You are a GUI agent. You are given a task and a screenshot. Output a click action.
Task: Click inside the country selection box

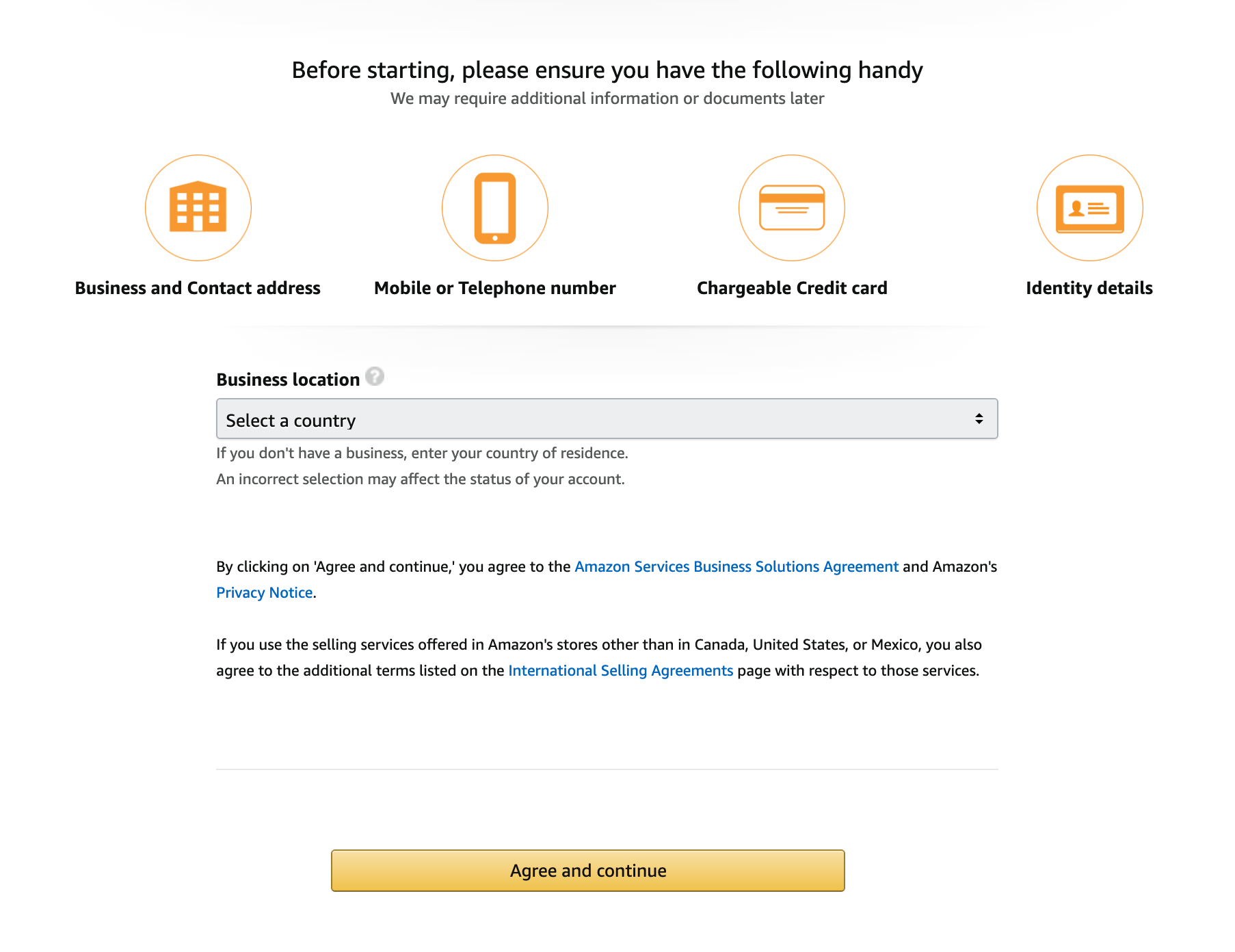point(606,418)
